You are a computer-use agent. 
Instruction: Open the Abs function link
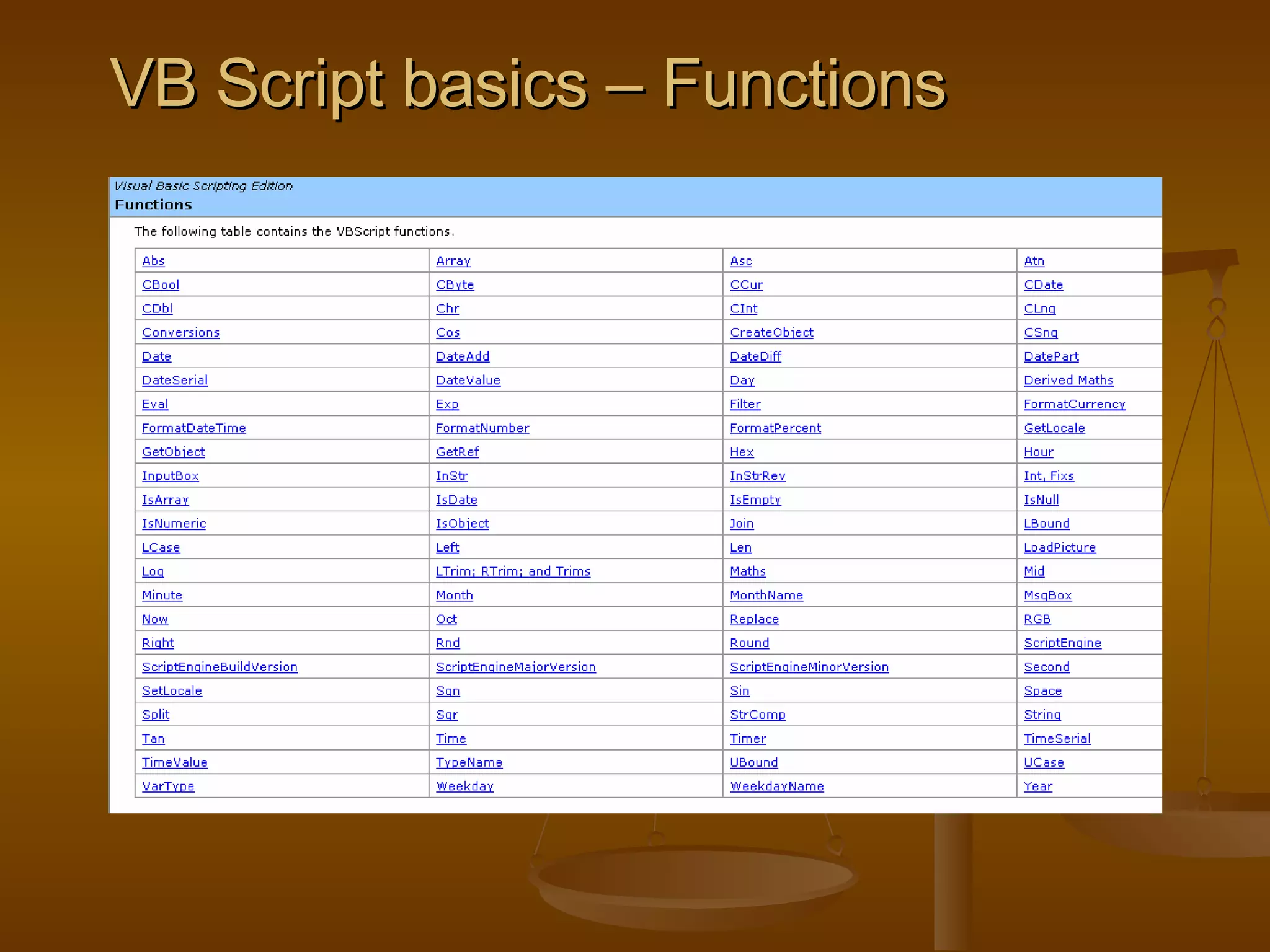pyautogui.click(x=153, y=261)
